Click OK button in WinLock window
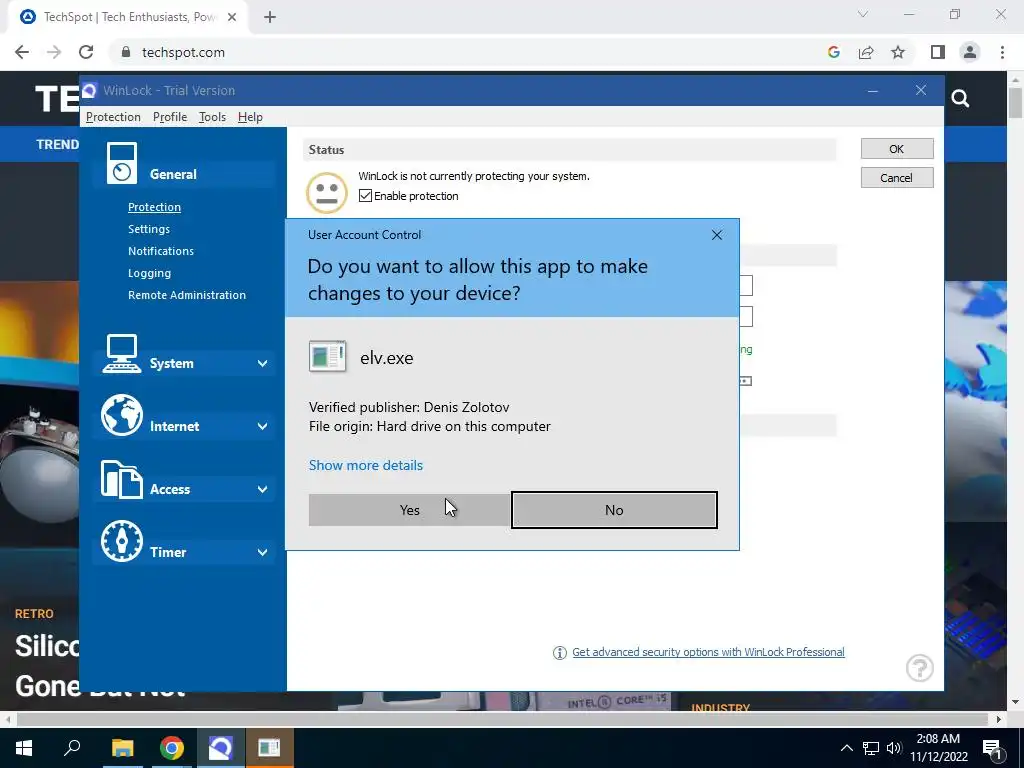The image size is (1024, 768). pos(897,149)
